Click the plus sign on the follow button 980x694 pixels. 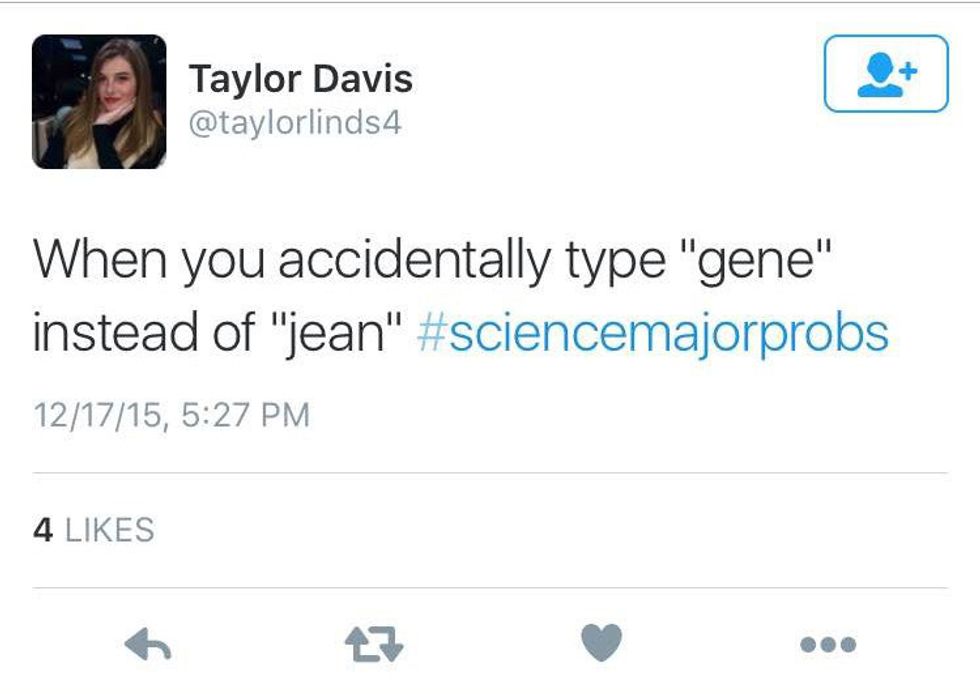coord(907,68)
